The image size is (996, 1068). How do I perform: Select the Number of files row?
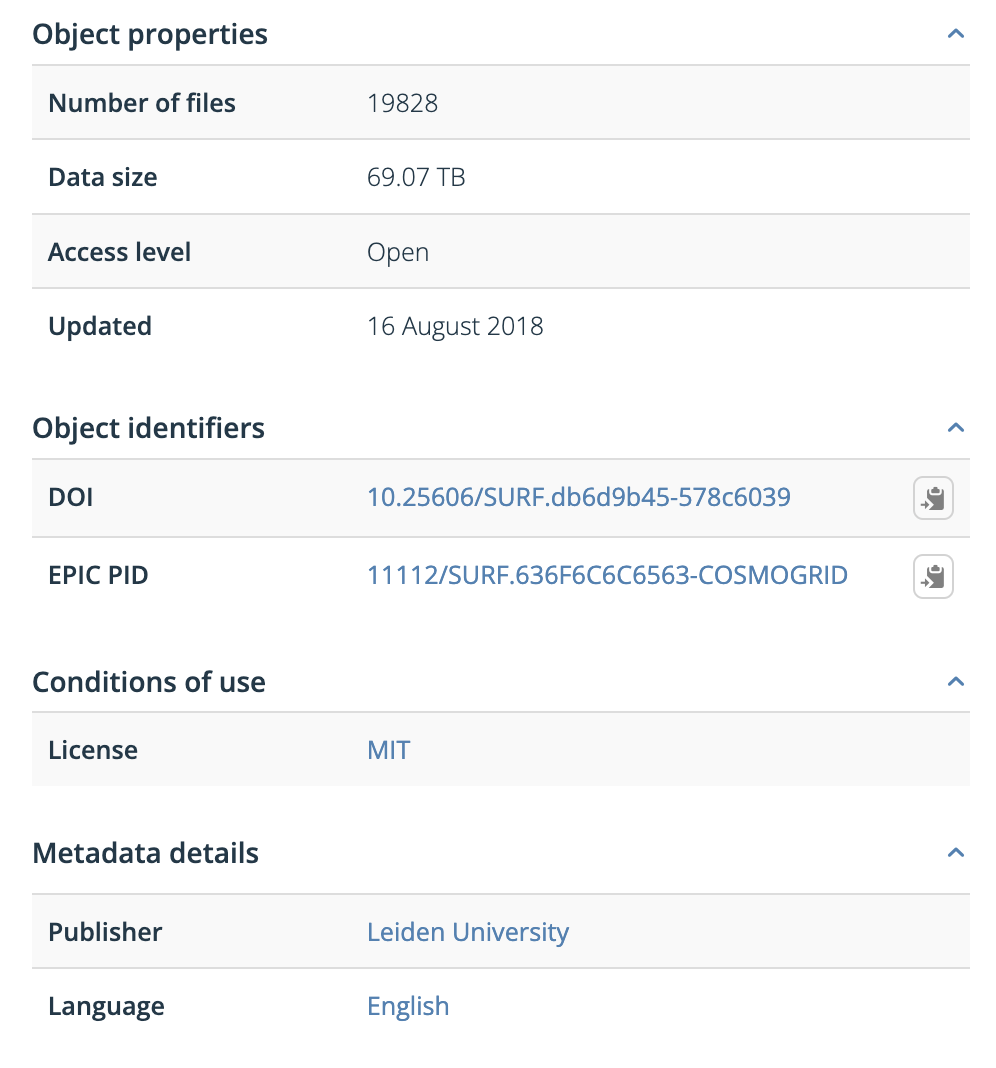tap(142, 102)
